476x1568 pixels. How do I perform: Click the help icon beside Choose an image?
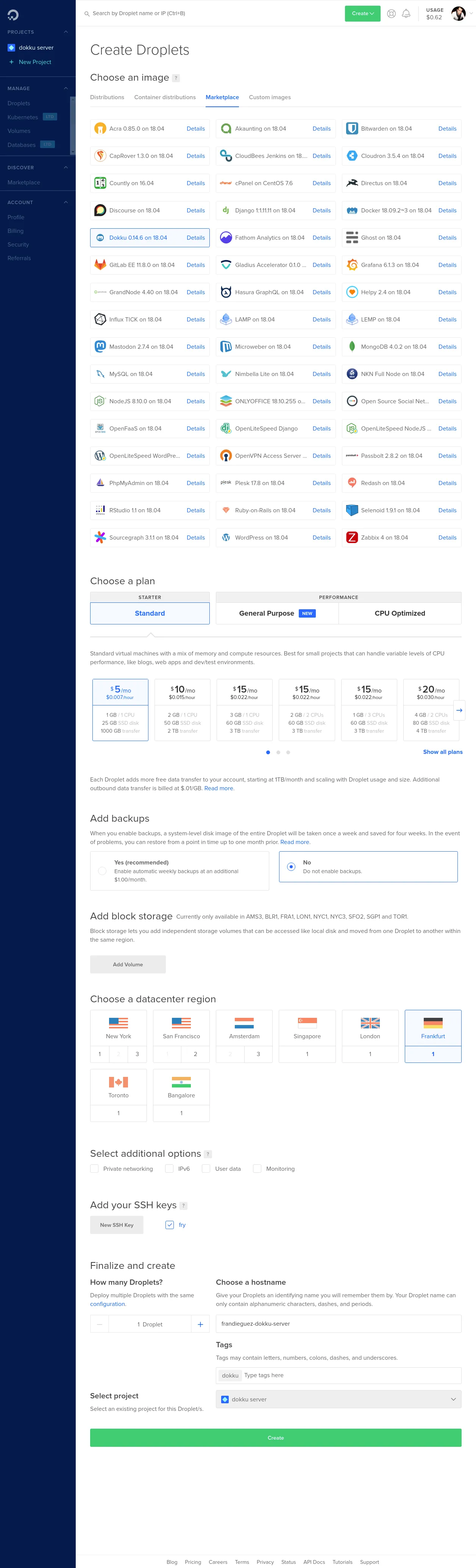point(176,78)
